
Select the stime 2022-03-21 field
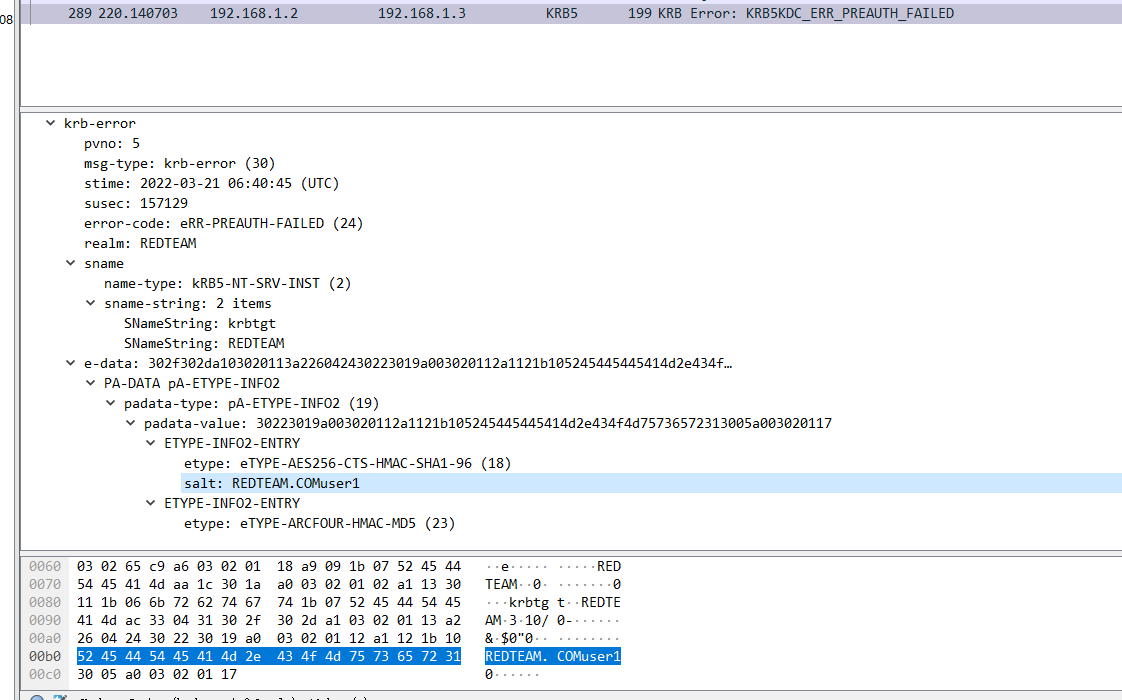click(212, 183)
